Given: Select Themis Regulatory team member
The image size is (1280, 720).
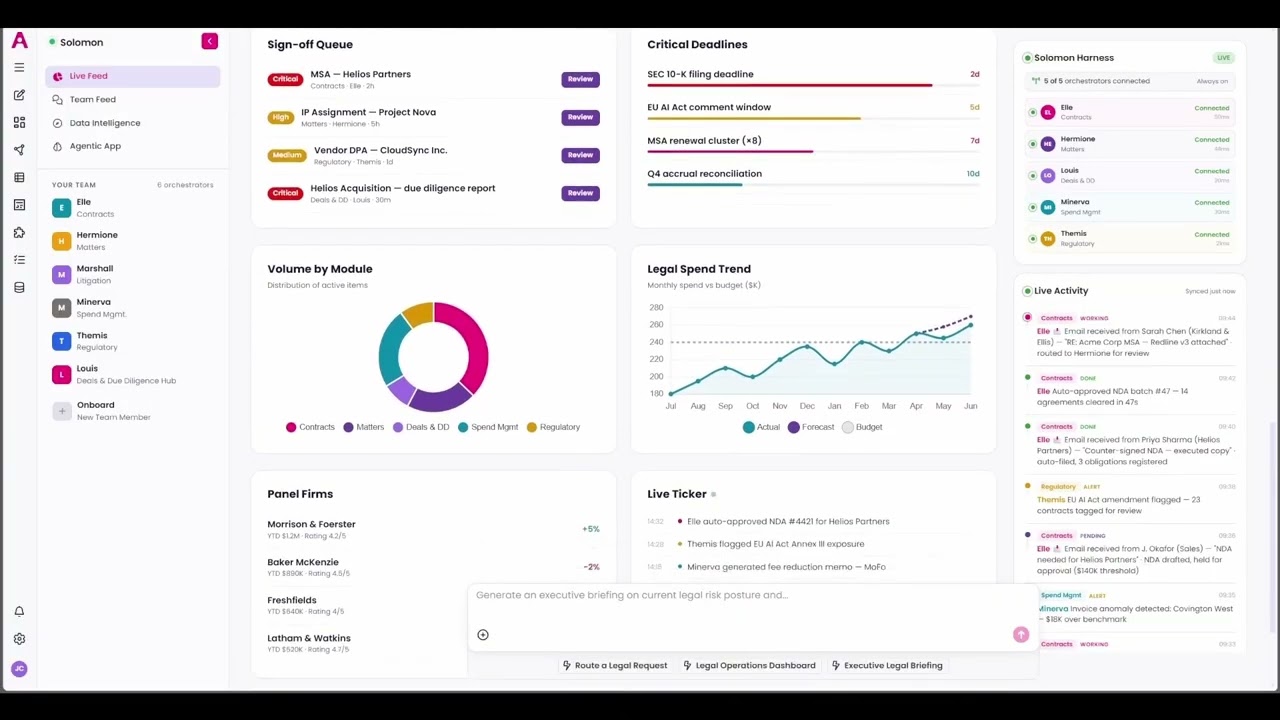Looking at the screenshot, I should click(132, 341).
